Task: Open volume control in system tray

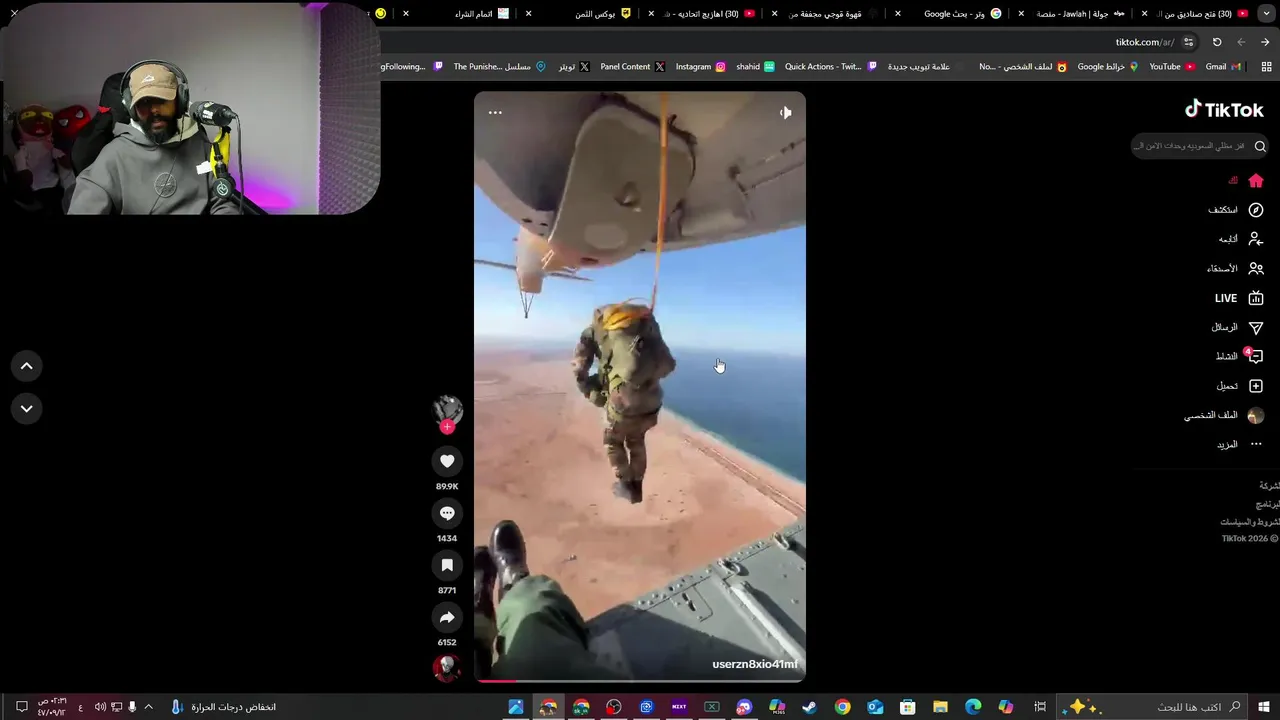Action: pos(100,707)
